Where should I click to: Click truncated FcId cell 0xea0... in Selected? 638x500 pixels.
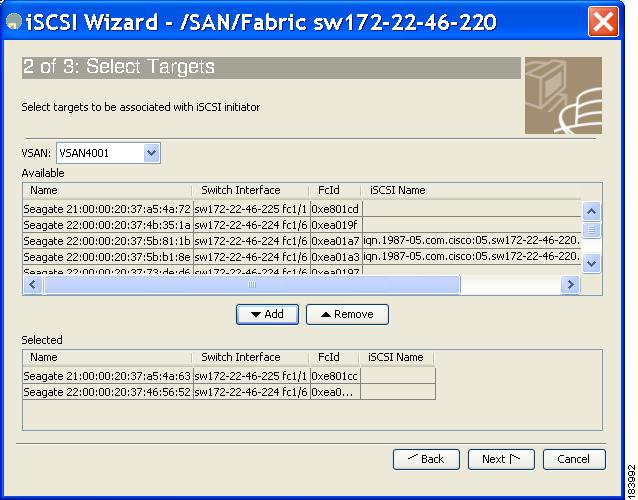(335, 392)
